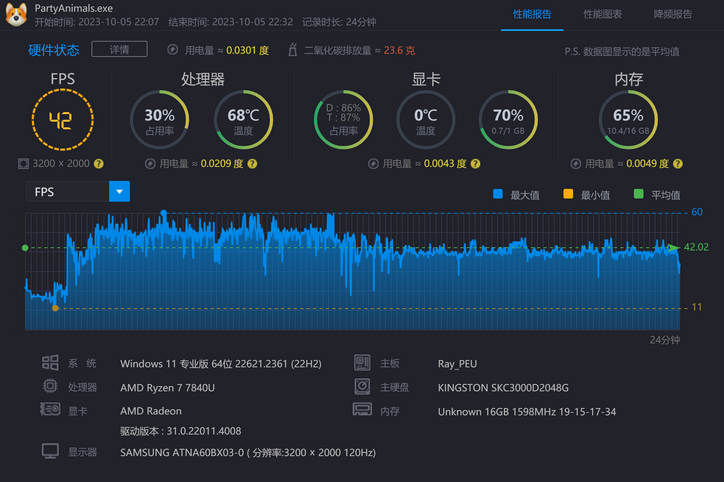Click the 记录时长: 24分钟 text
This screenshot has width=724, height=482.
pyautogui.click(x=339, y=22)
